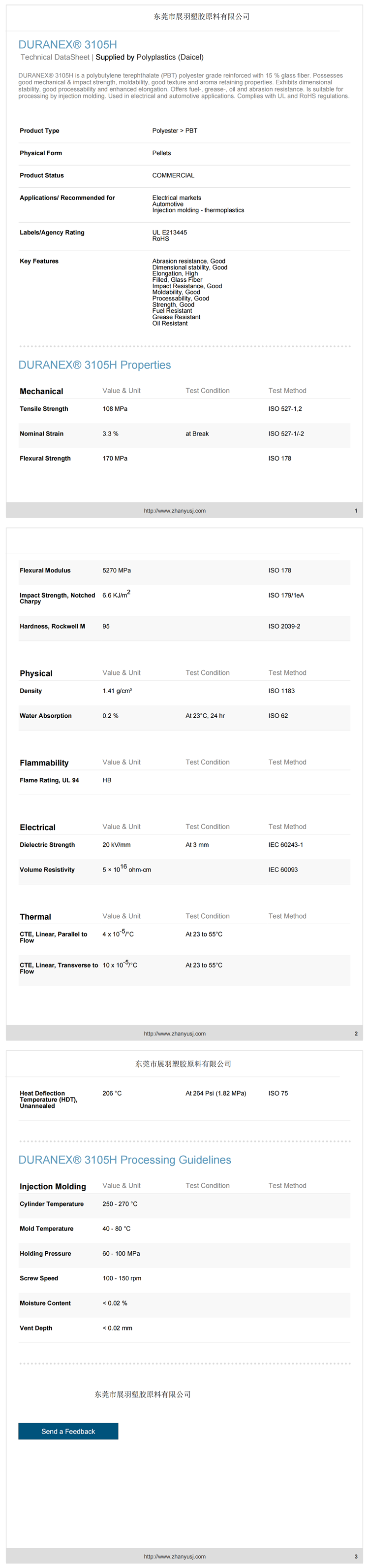Open the zhanyusj.com link in page 1 footer
This screenshot has width=369, height=1568.
click(x=175, y=511)
